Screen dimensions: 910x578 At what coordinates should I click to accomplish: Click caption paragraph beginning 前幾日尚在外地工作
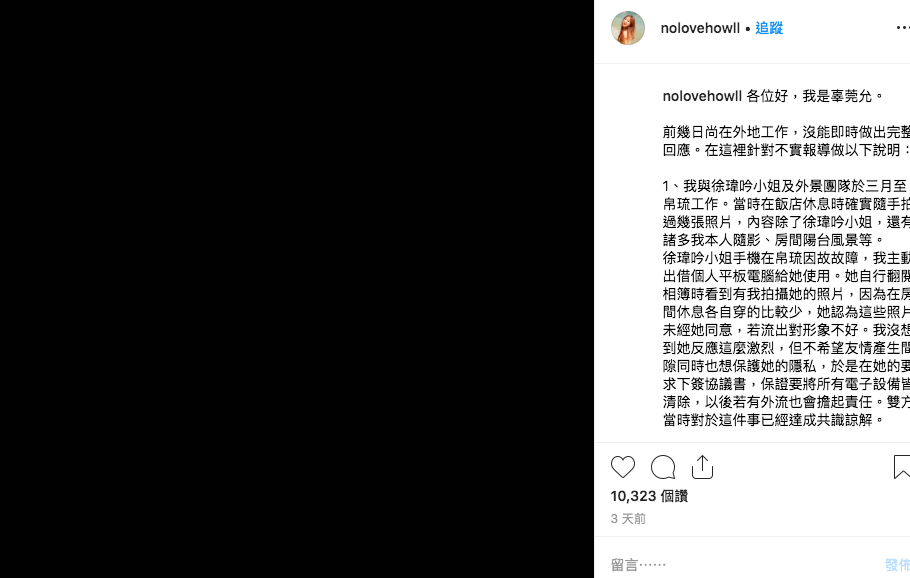786,141
